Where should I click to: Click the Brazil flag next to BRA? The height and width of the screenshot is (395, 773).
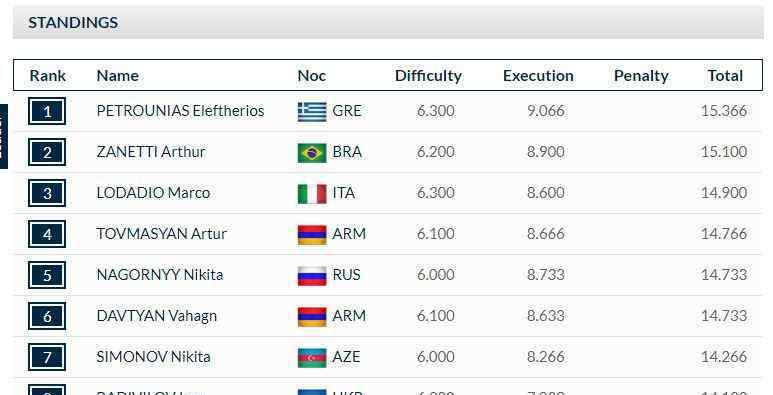click(x=312, y=152)
